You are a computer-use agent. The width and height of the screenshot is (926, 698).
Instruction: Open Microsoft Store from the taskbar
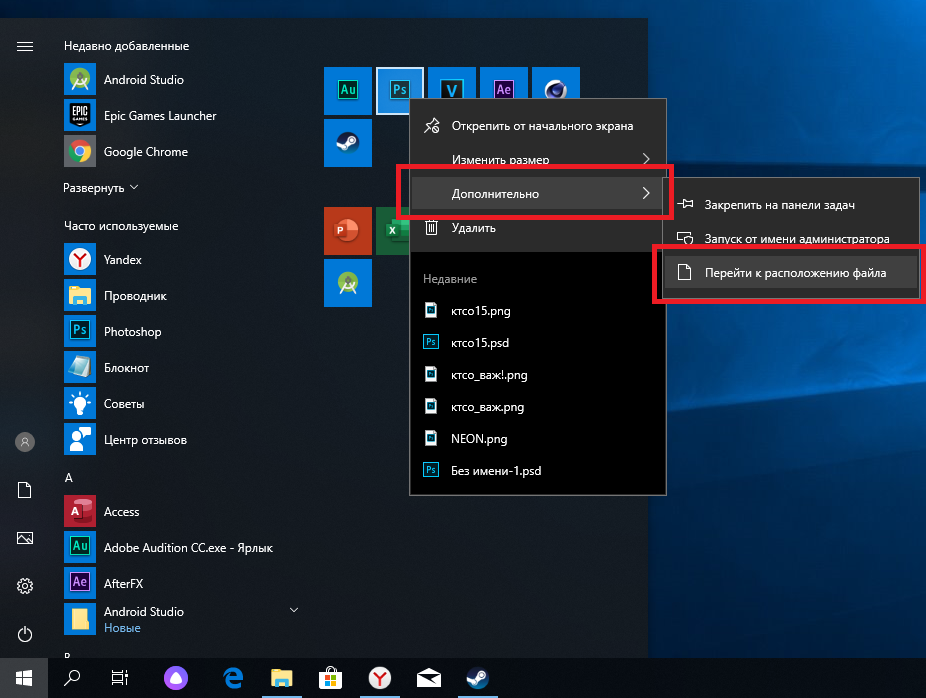point(331,678)
